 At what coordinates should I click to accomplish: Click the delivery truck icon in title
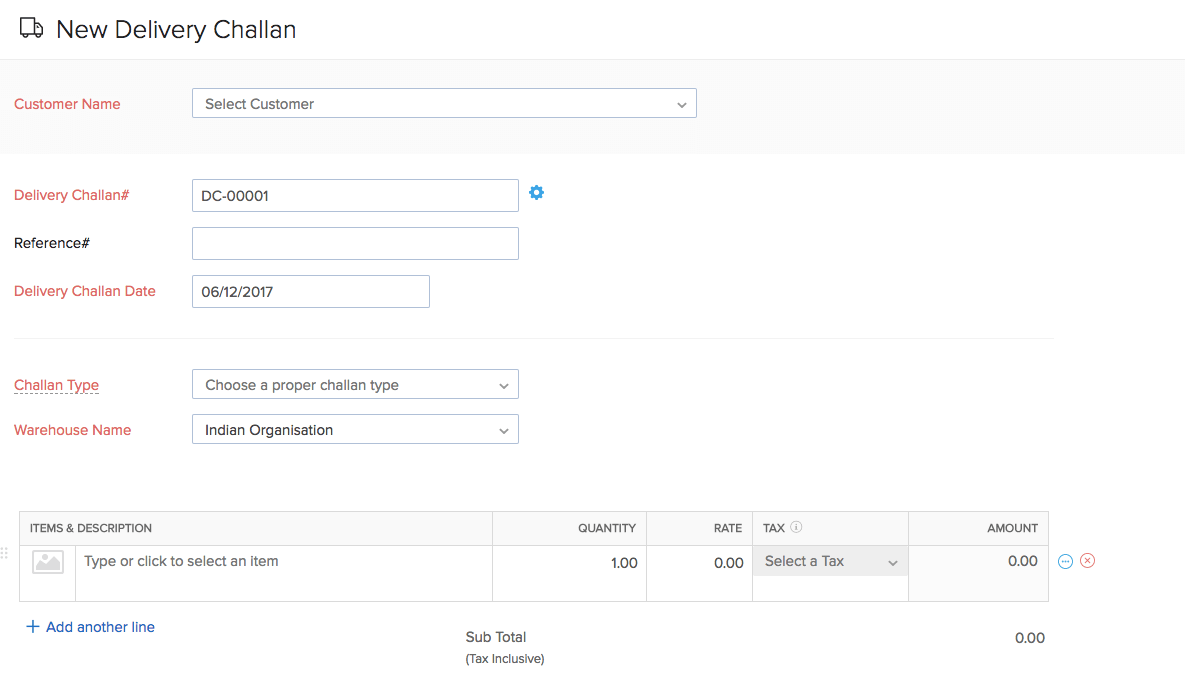coord(32,29)
